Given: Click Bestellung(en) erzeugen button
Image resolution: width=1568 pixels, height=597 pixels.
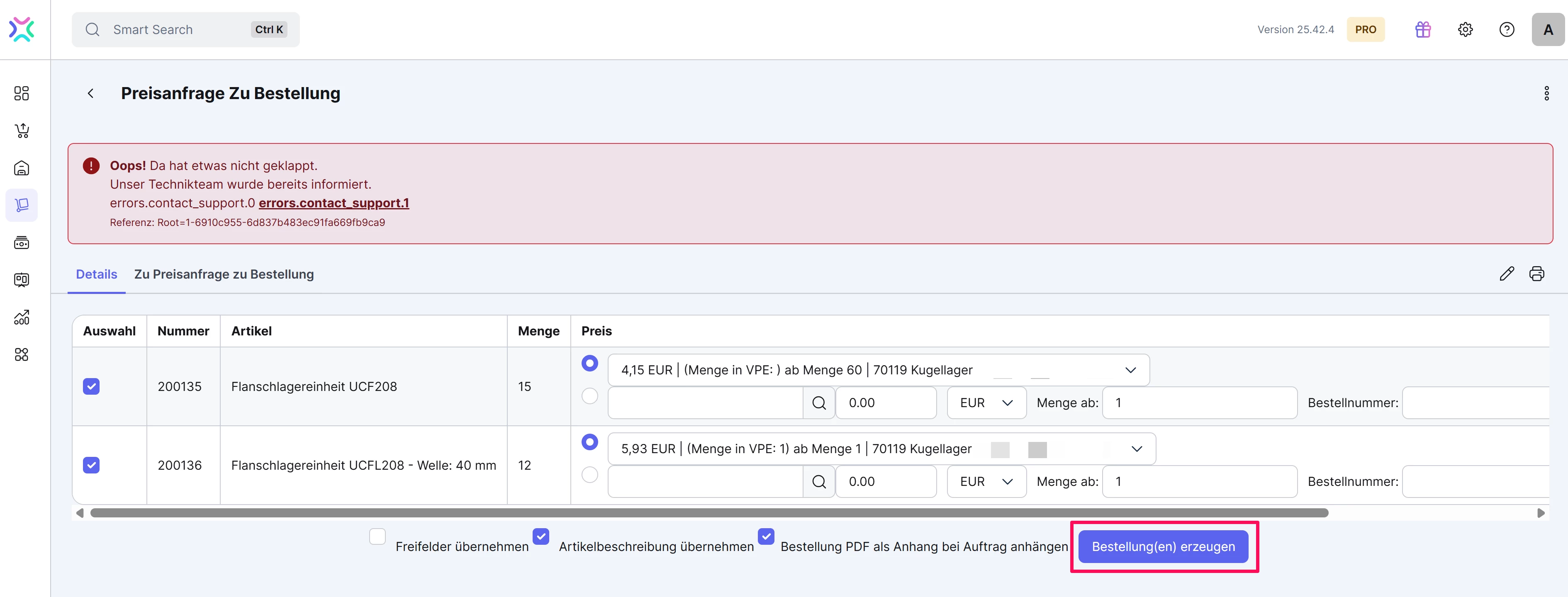Looking at the screenshot, I should (1163, 546).
